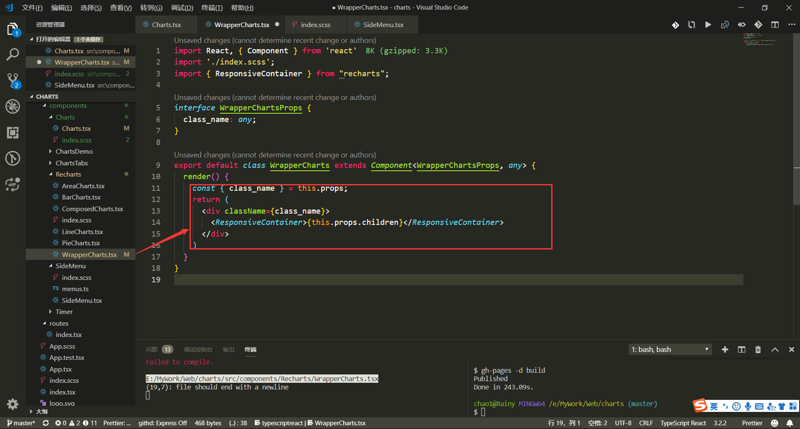Viewport: 800px width, 429px height.
Task: Open the Manage gear menu
Action: tap(13, 405)
